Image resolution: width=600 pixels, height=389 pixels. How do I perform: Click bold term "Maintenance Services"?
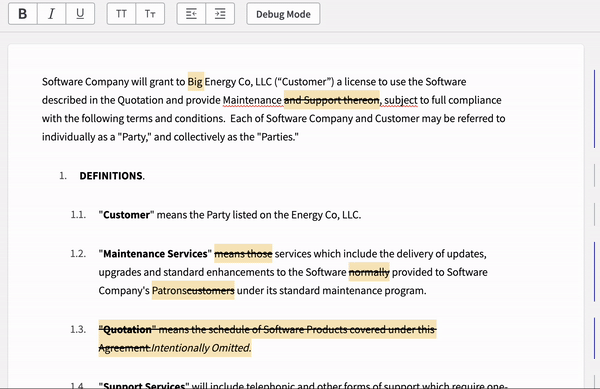155,254
